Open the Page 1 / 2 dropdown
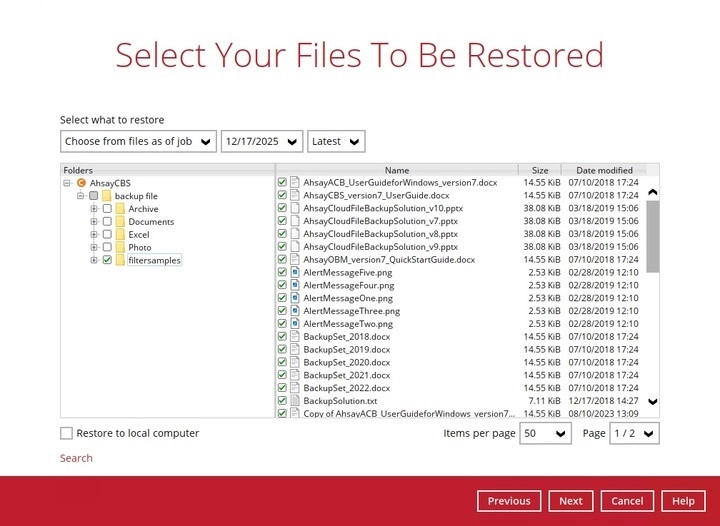 coord(634,433)
